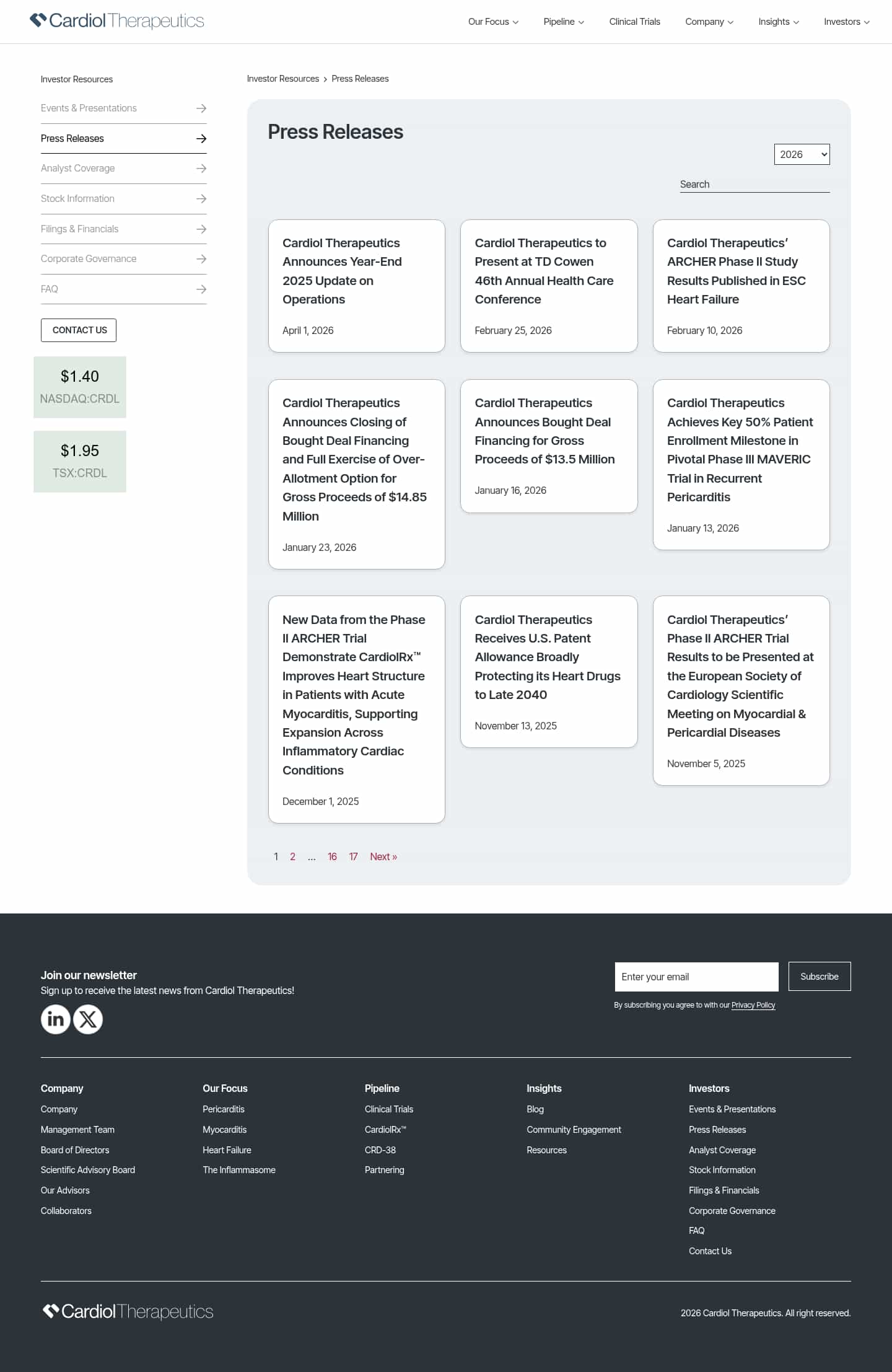Click the Cardiol Therapeutics header logo
Screen dimensions: 892x1372
click(x=117, y=21)
